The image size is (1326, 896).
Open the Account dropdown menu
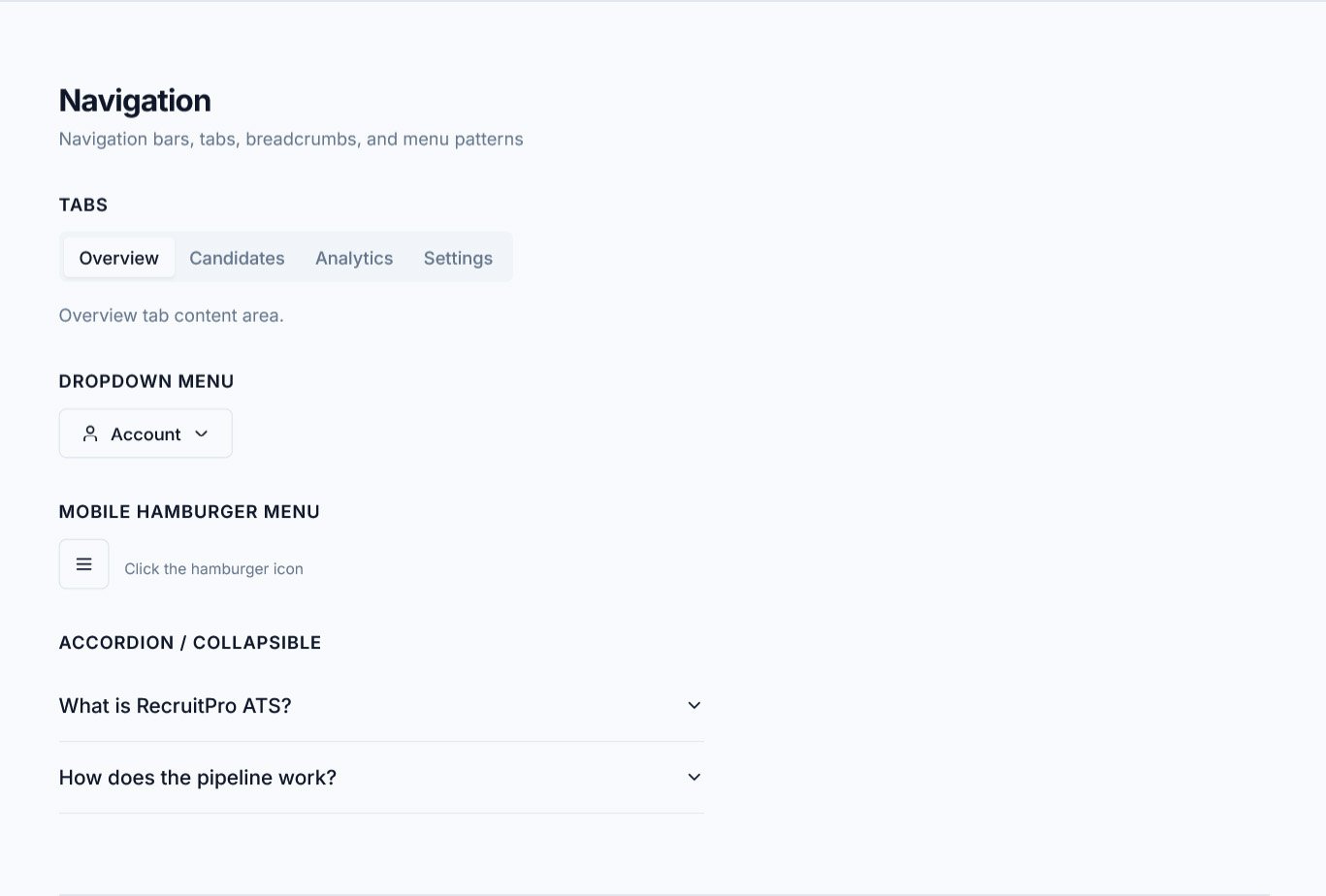pyautogui.click(x=146, y=434)
